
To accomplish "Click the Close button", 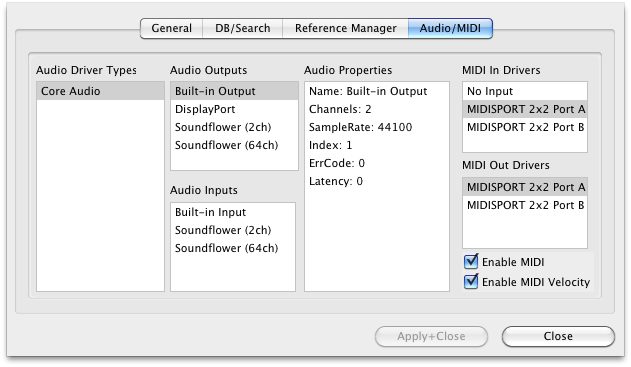I will 558,336.
